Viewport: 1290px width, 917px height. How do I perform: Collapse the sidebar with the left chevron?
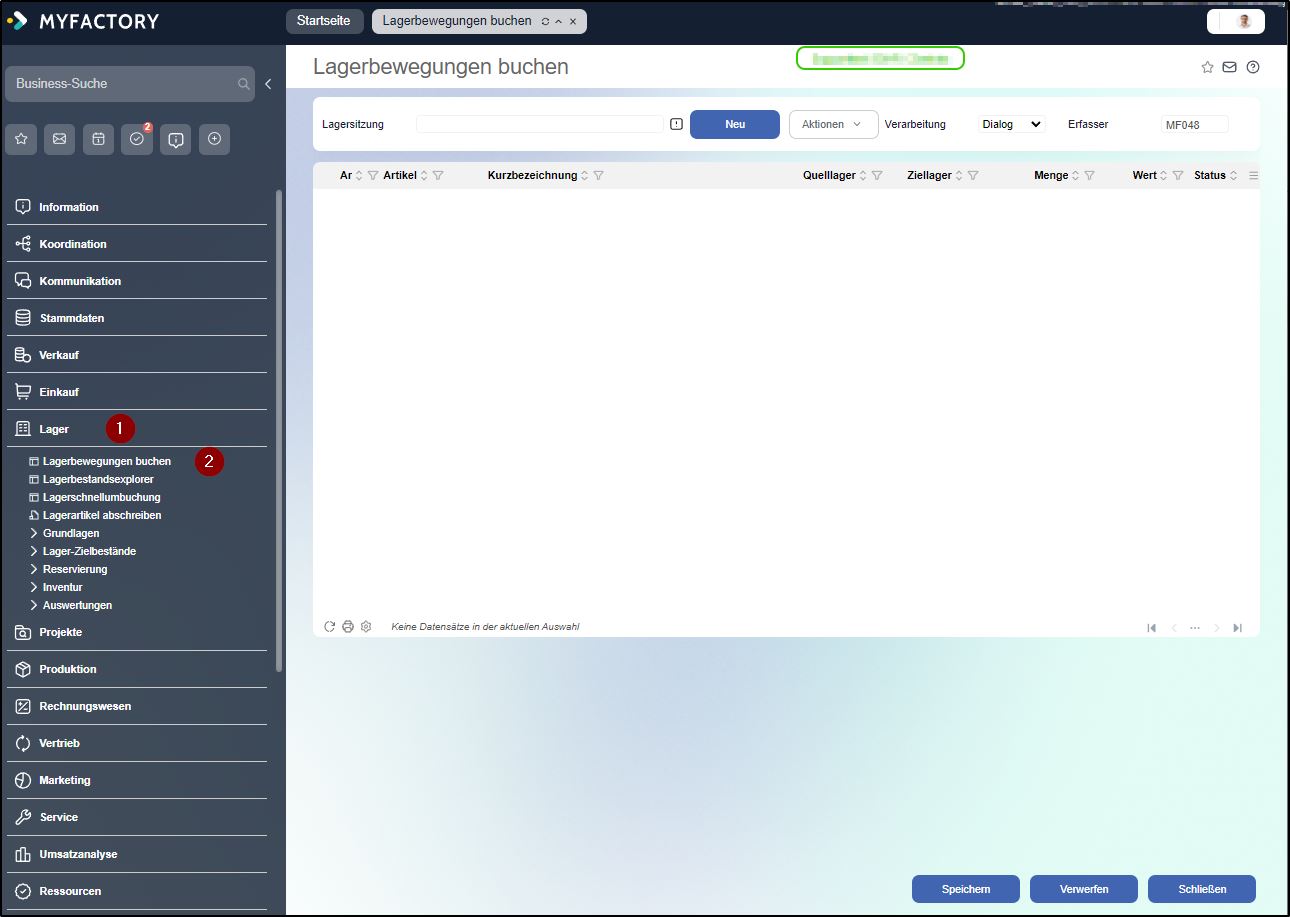click(268, 84)
